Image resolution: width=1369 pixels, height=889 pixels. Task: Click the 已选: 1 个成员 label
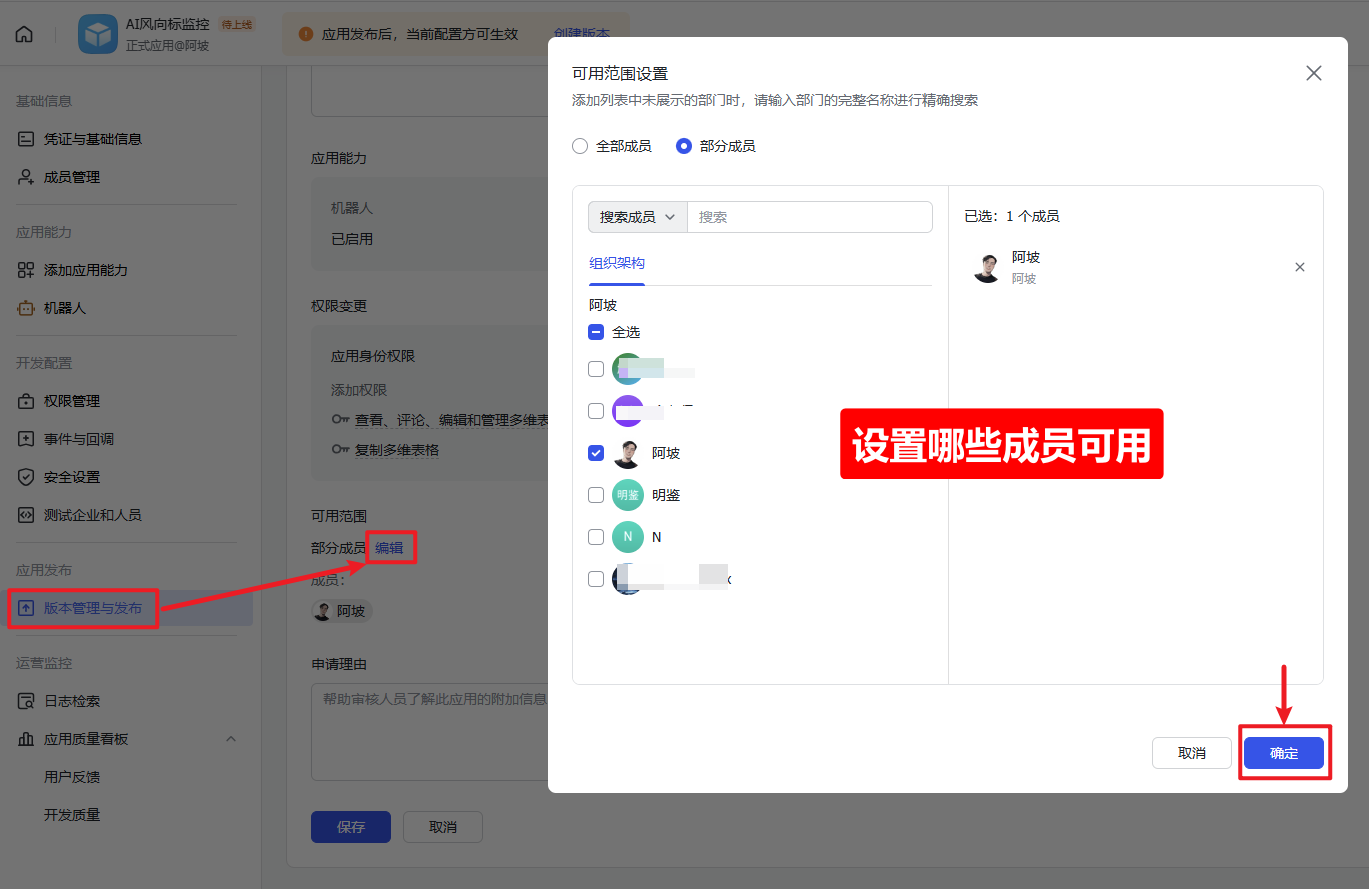(1011, 216)
